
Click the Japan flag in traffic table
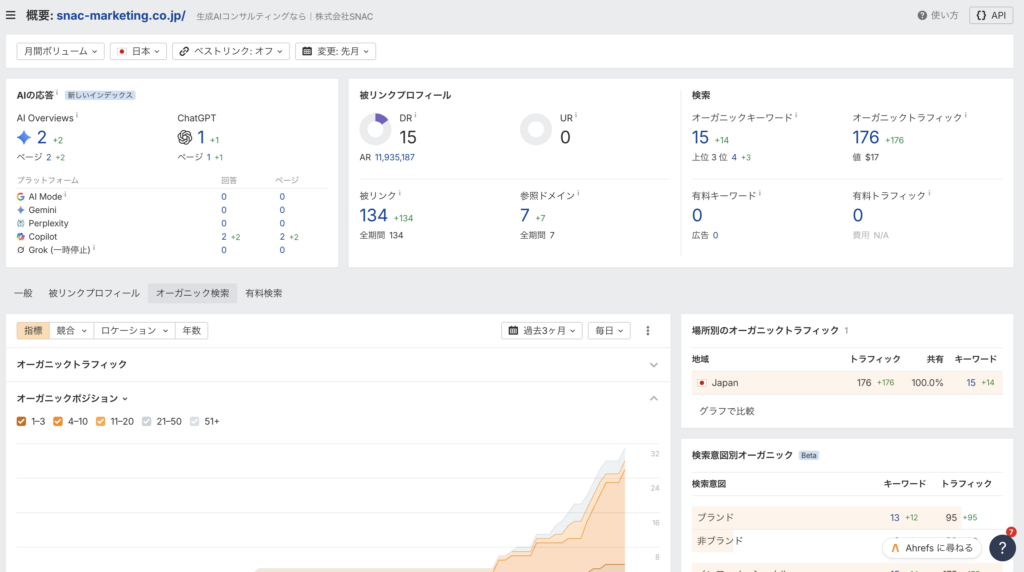pos(701,383)
